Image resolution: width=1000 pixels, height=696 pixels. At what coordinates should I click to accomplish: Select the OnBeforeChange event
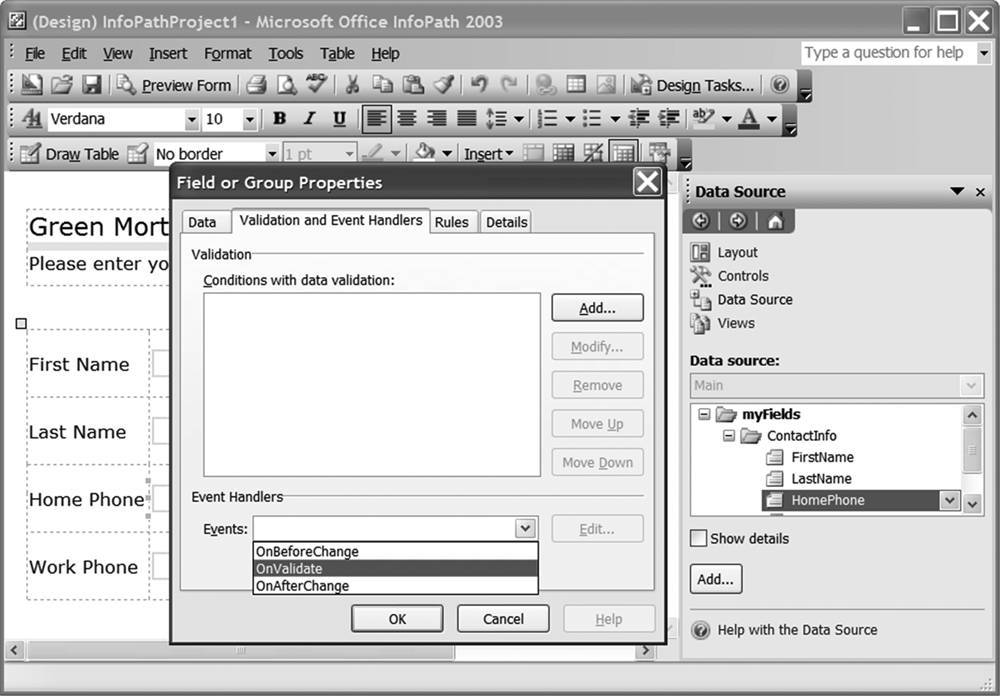click(x=395, y=551)
